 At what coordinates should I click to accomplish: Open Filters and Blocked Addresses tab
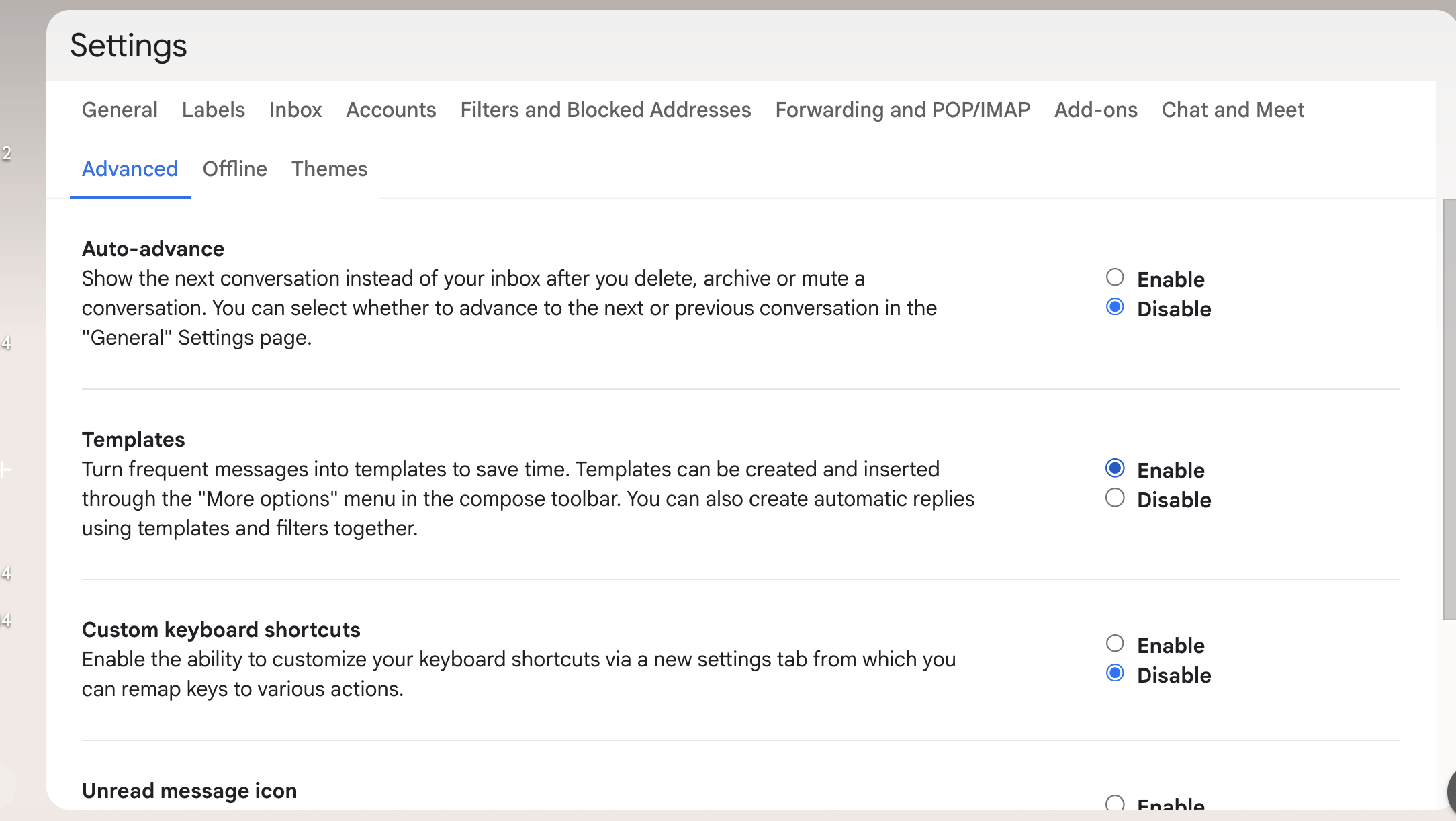point(605,110)
